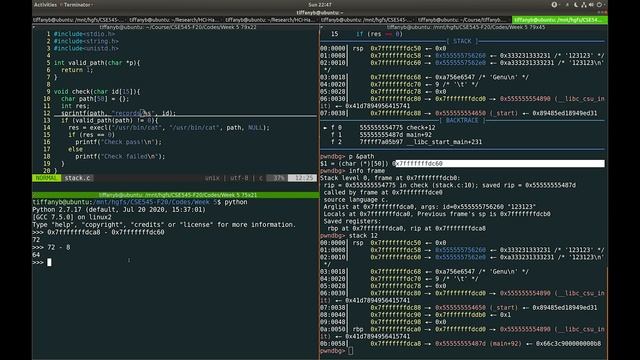This screenshot has height=360, width=640.
Task: Open the Activities overview
Action: pos(45,4)
